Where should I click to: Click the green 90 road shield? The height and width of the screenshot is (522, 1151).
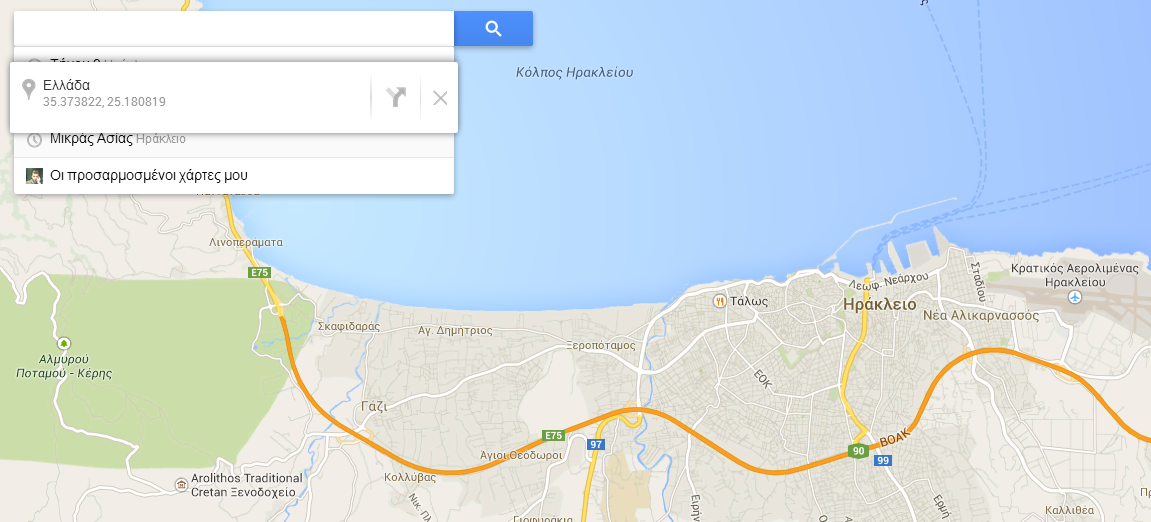coord(858,451)
